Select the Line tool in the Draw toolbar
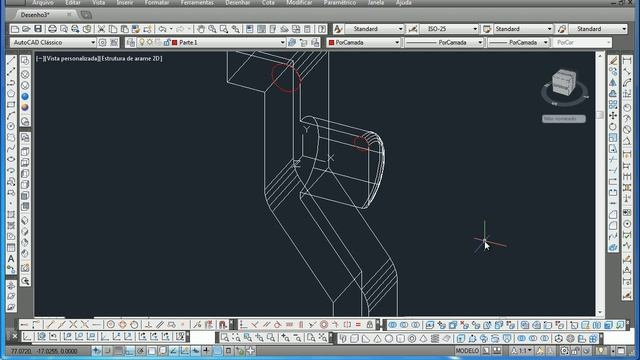The image size is (640, 360). click(x=11, y=60)
